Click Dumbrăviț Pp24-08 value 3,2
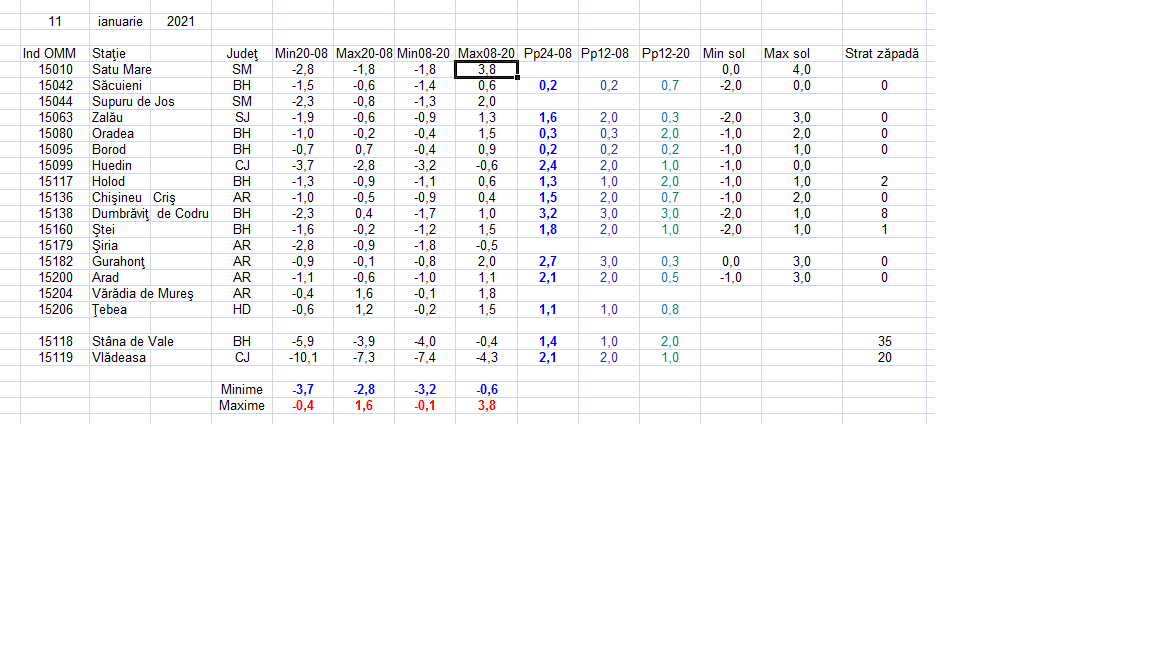1152x648 pixels. (x=547, y=214)
